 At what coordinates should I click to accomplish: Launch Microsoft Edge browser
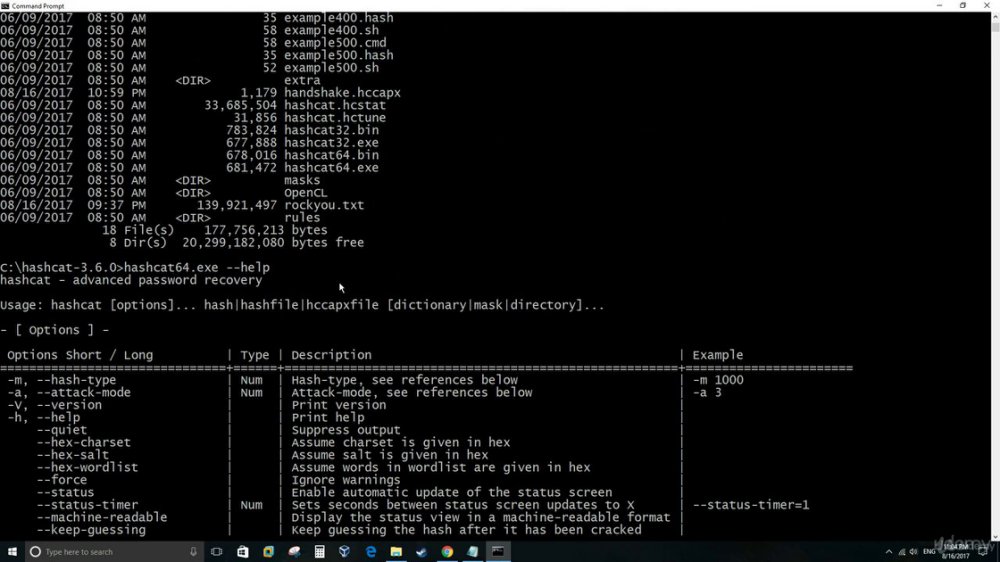(x=371, y=552)
